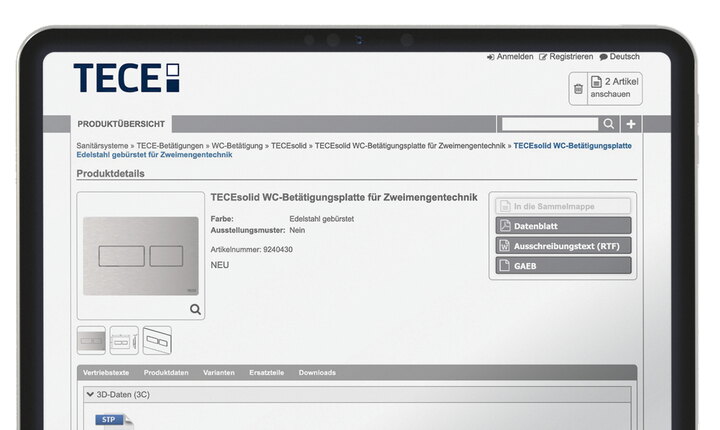This screenshot has width=720, height=430.
Task: Select the Ersatzteile tab
Action: [266, 373]
